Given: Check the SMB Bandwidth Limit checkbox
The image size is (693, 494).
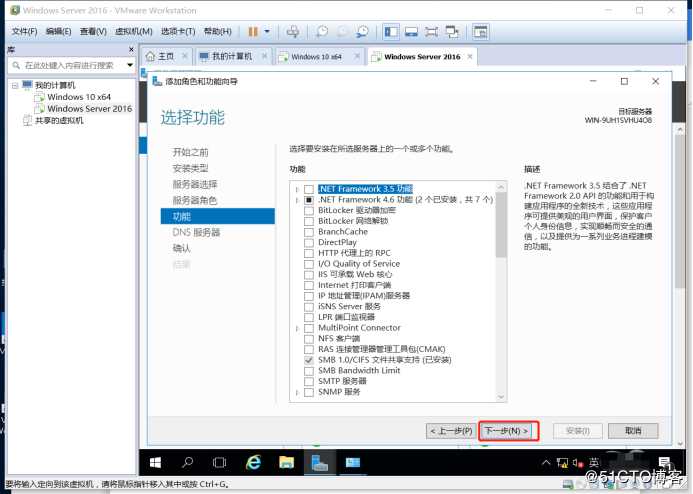Looking at the screenshot, I should (309, 371).
